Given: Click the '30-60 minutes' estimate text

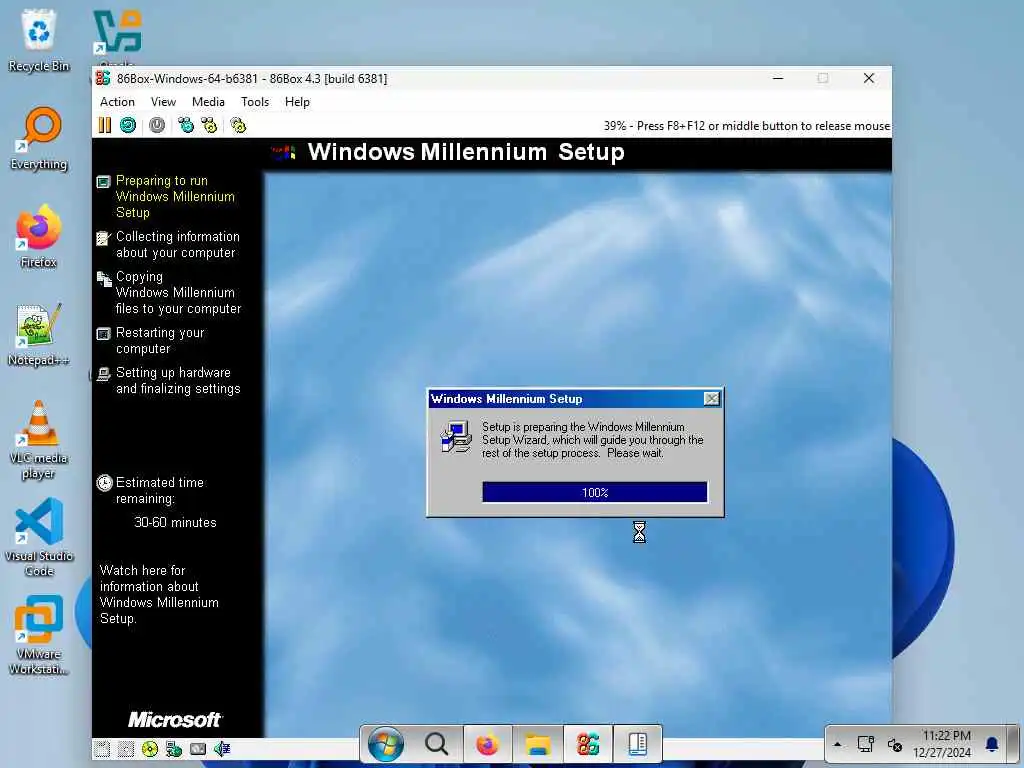Looking at the screenshot, I should click(x=175, y=522).
